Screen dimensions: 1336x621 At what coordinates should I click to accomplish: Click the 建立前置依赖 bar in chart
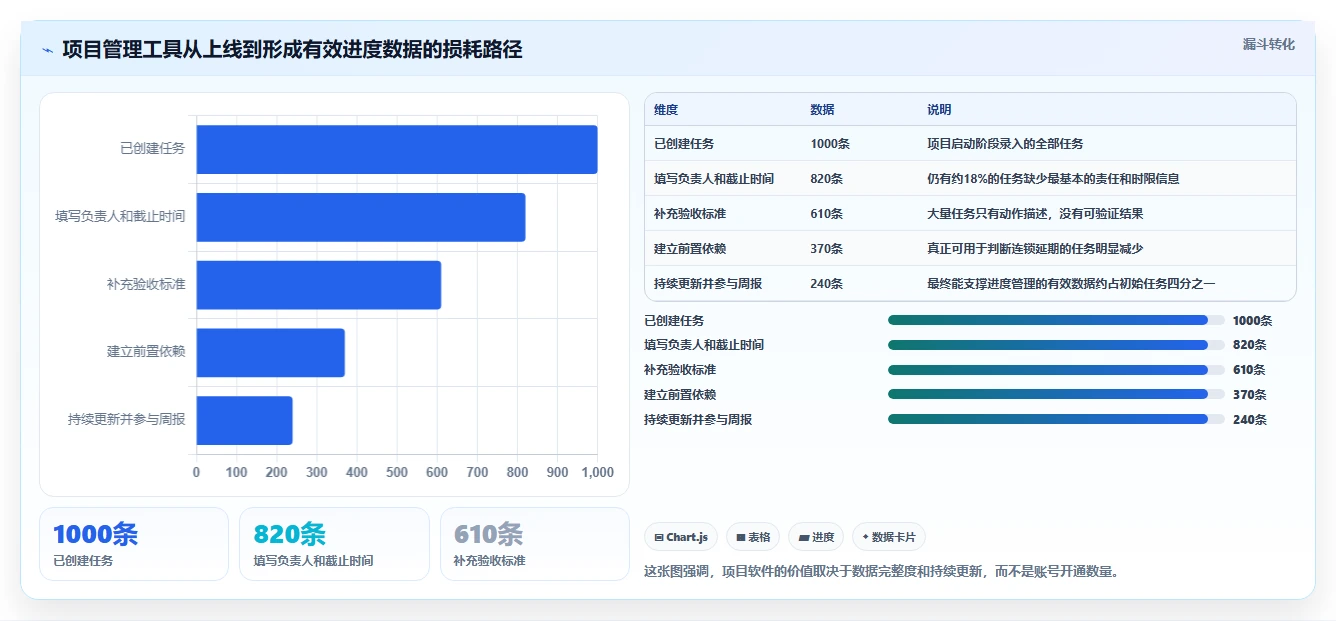pyautogui.click(x=271, y=352)
